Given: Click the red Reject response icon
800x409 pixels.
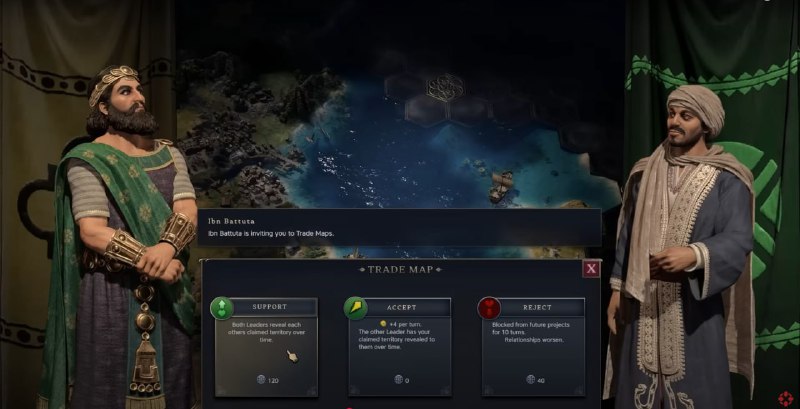Looking at the screenshot, I should click(x=489, y=308).
